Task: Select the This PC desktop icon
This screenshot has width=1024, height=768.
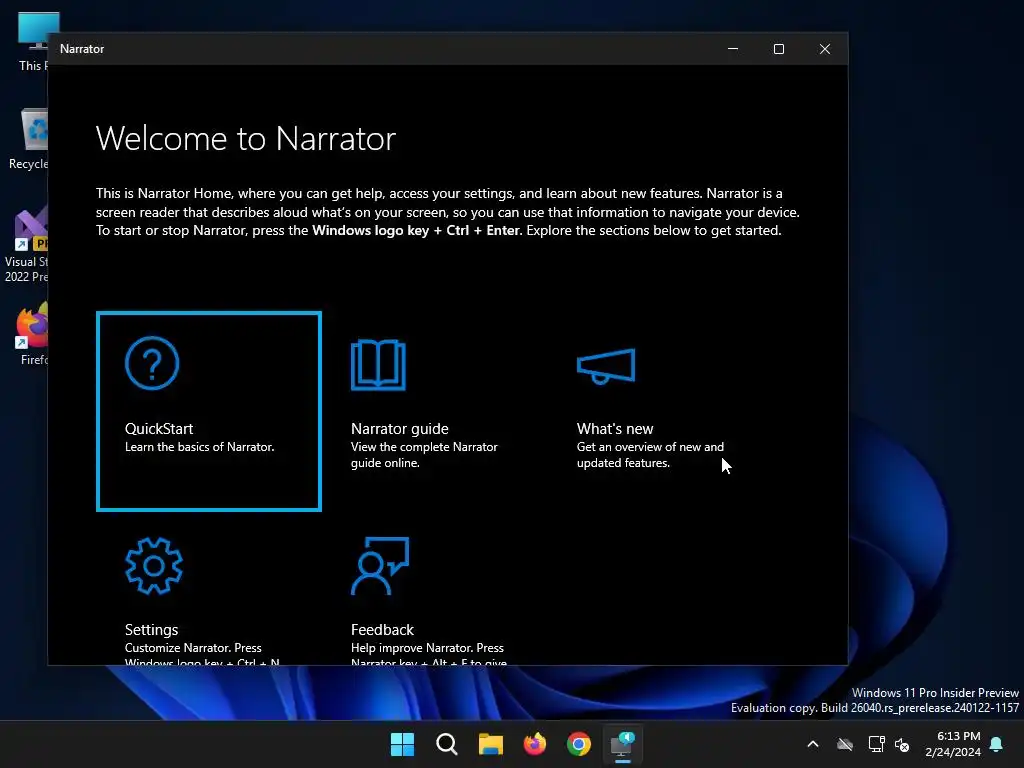Action: pos(32,42)
